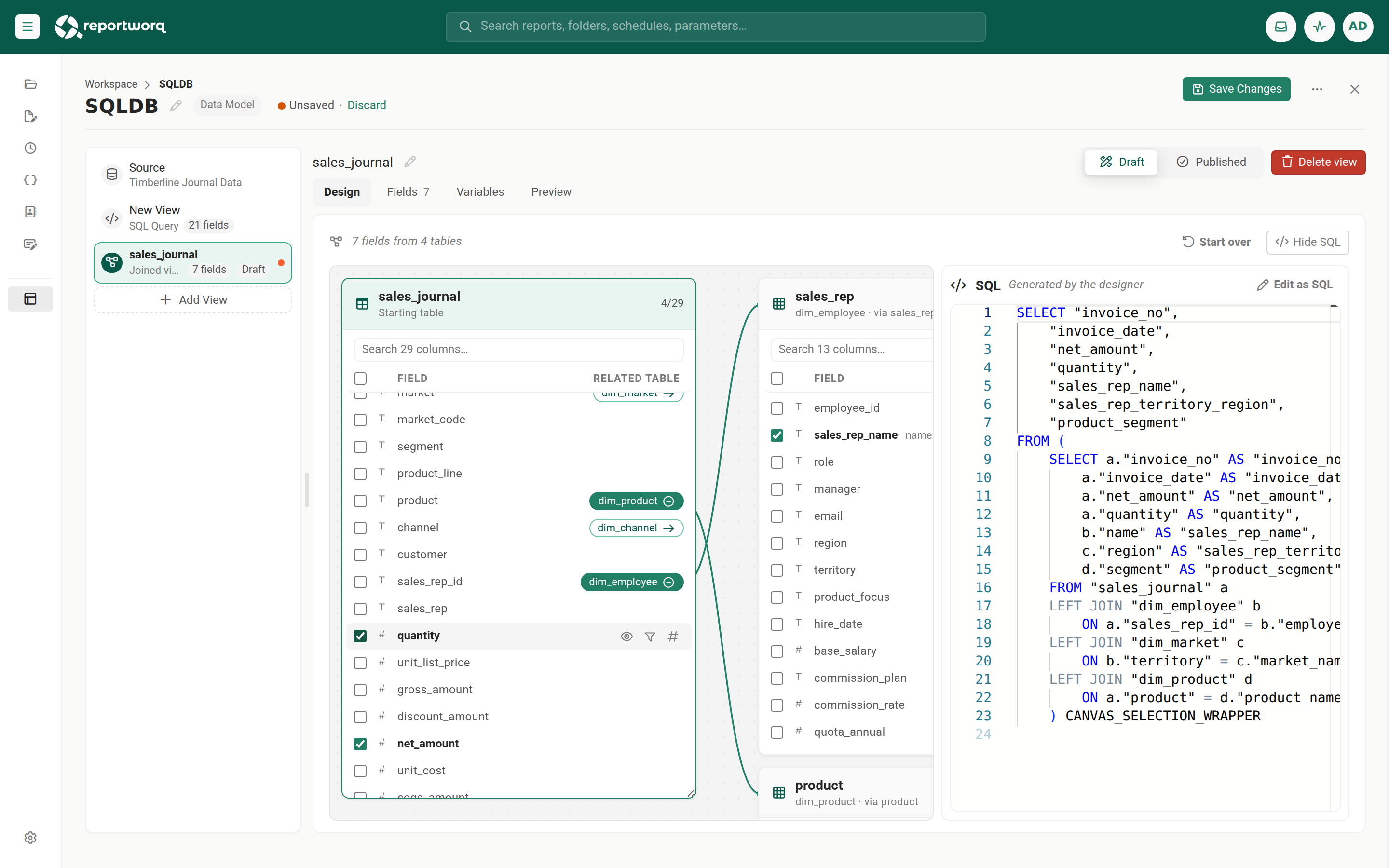Viewport: 1389px width, 868px height.
Task: Focus the Search 29 columns field
Action: (x=518, y=349)
